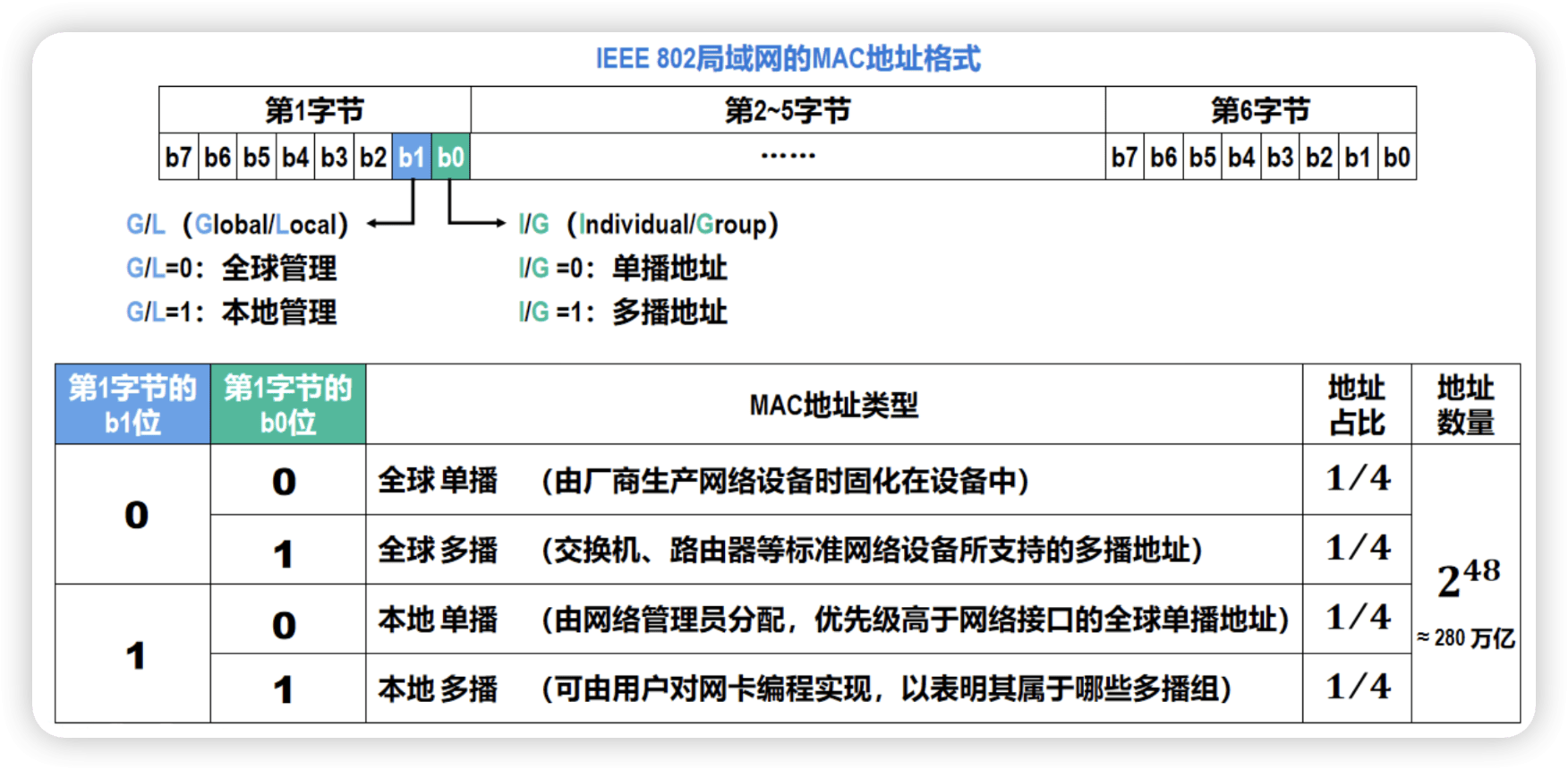Click the I/G (Individual/Group) label
1568x770 pixels.
coord(648,224)
